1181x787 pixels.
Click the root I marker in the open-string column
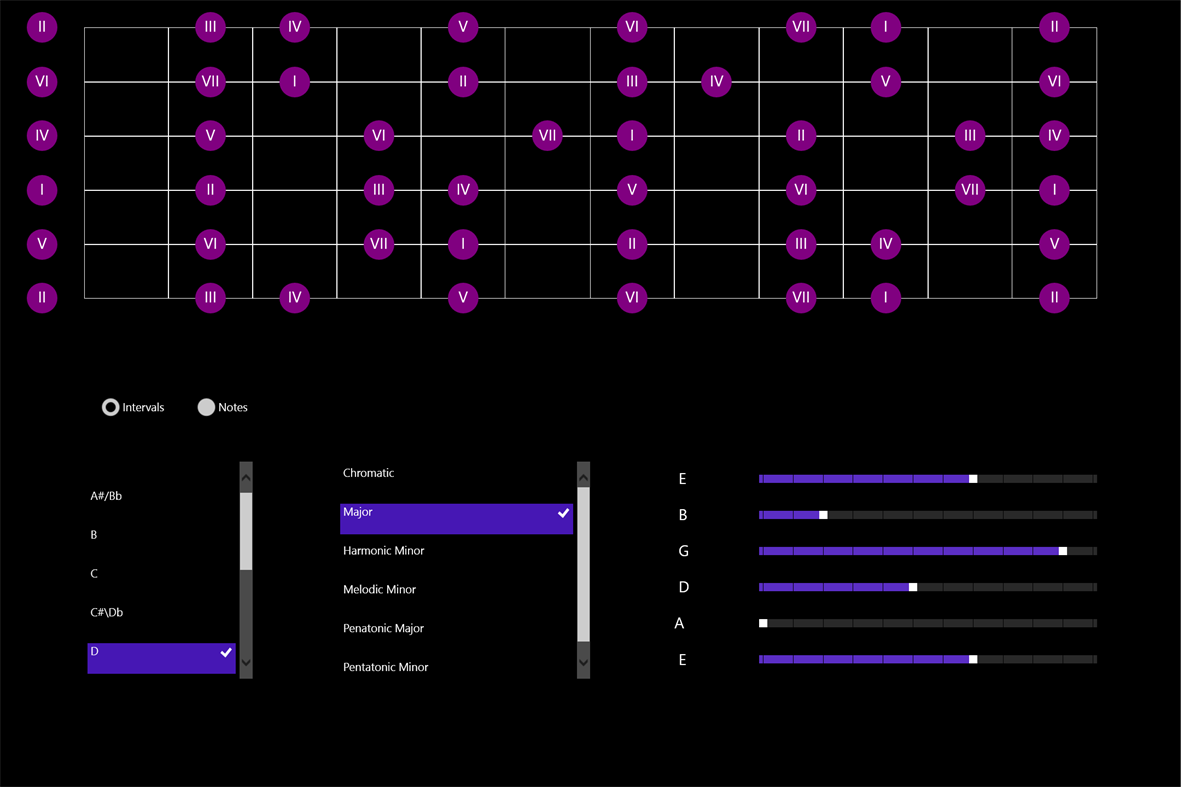pyautogui.click(x=42, y=190)
